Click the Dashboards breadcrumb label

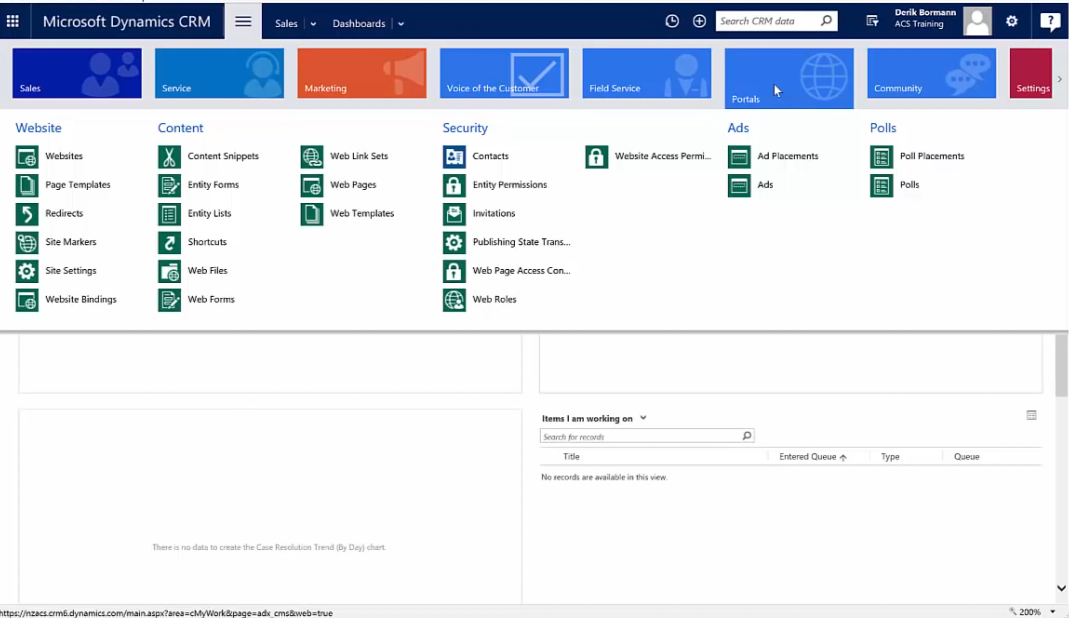point(359,23)
